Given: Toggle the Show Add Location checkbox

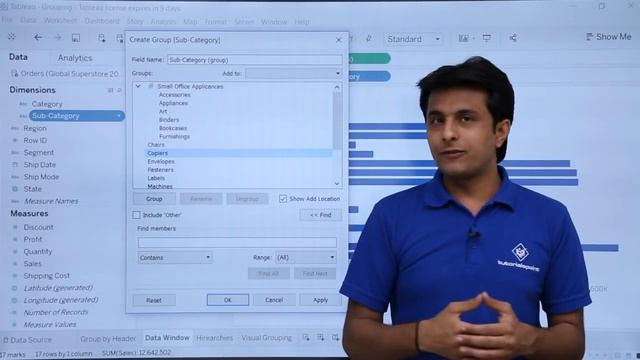Looking at the screenshot, I should click(282, 199).
